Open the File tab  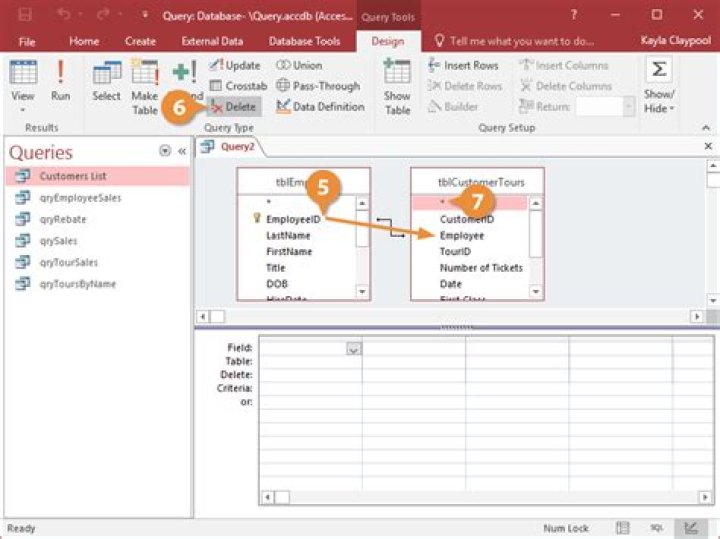(27, 42)
